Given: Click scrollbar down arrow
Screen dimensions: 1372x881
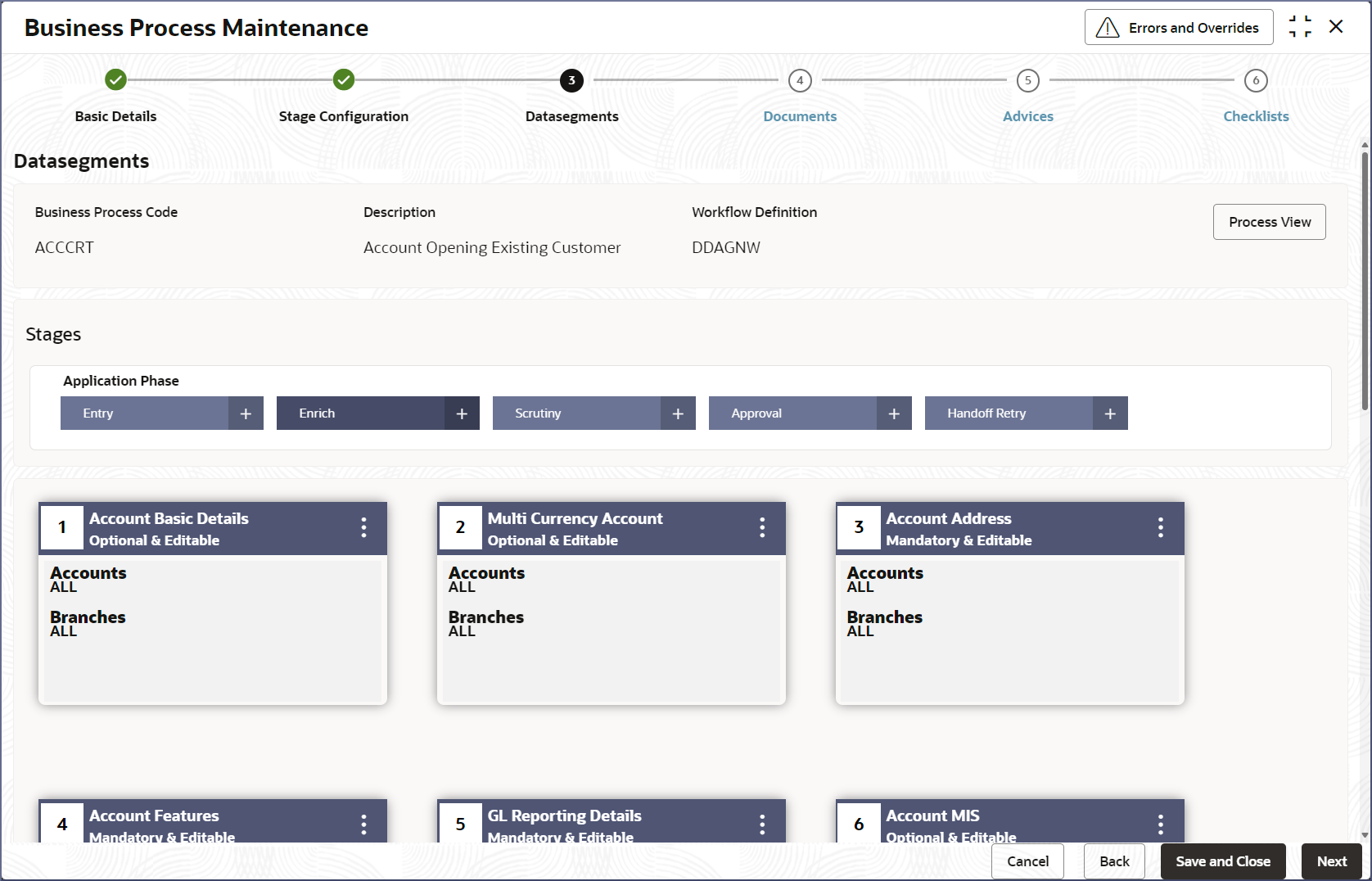Looking at the screenshot, I should pos(1365,835).
